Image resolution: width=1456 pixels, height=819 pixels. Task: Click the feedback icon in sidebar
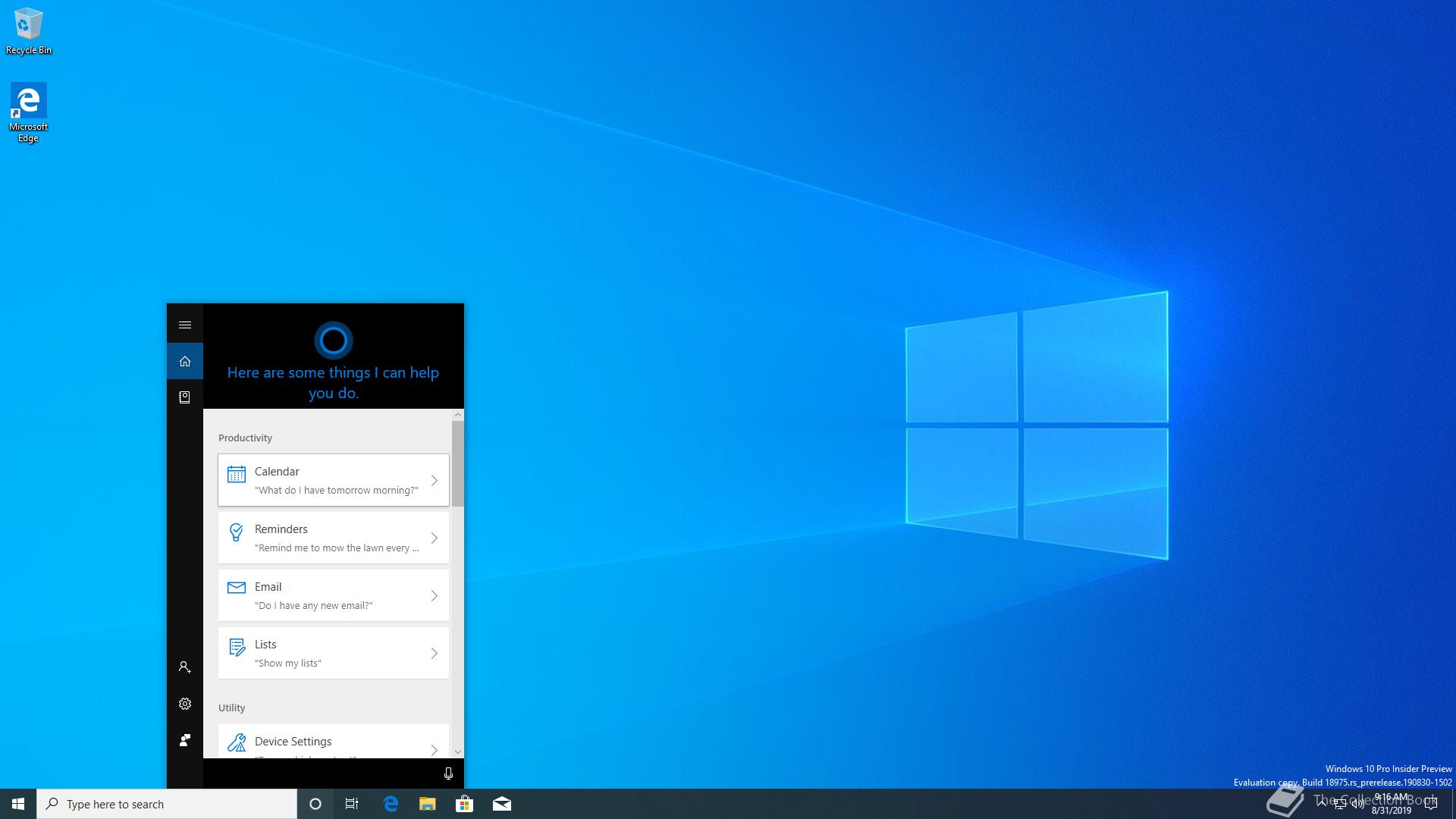[184, 740]
